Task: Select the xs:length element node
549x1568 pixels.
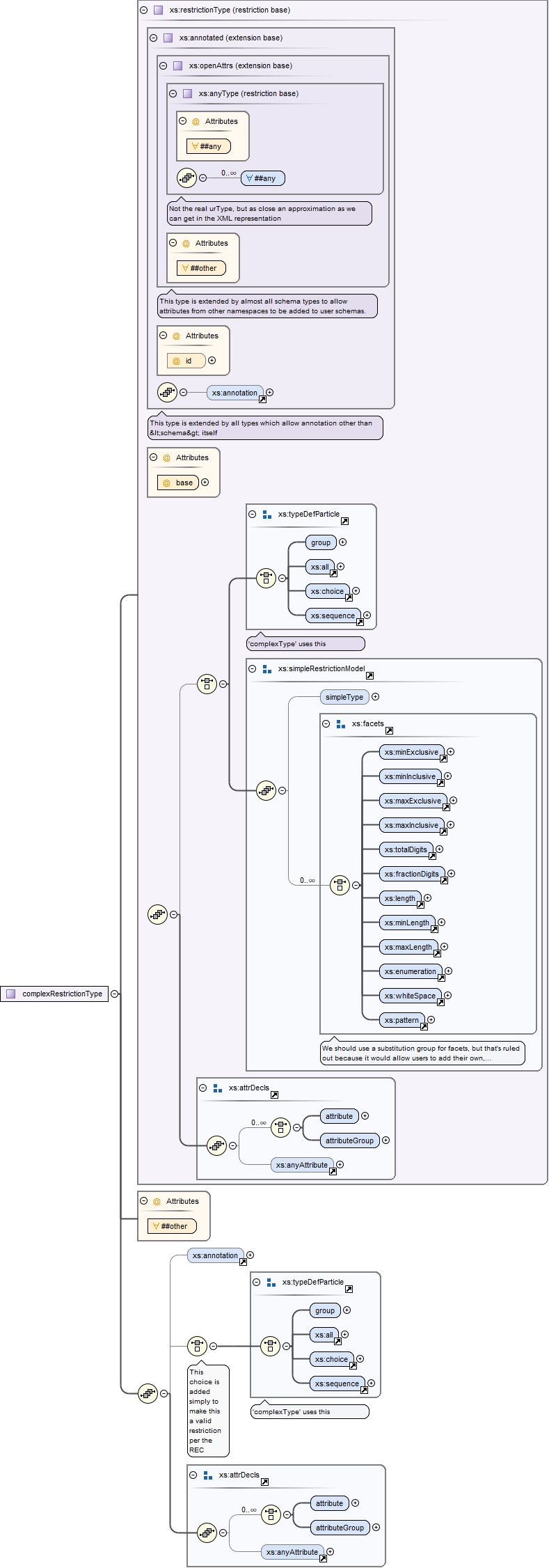Action: pos(400,898)
